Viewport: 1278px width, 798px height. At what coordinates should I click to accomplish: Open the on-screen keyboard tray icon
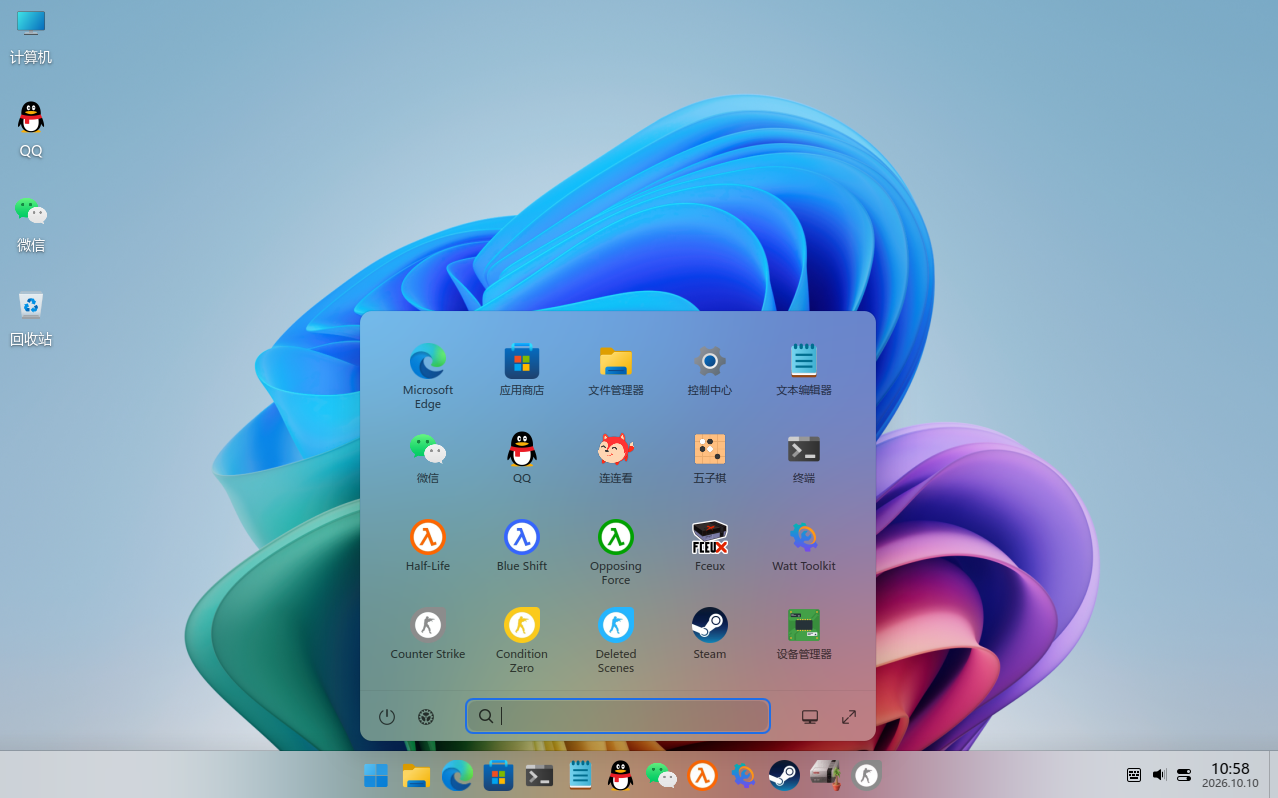click(1134, 775)
